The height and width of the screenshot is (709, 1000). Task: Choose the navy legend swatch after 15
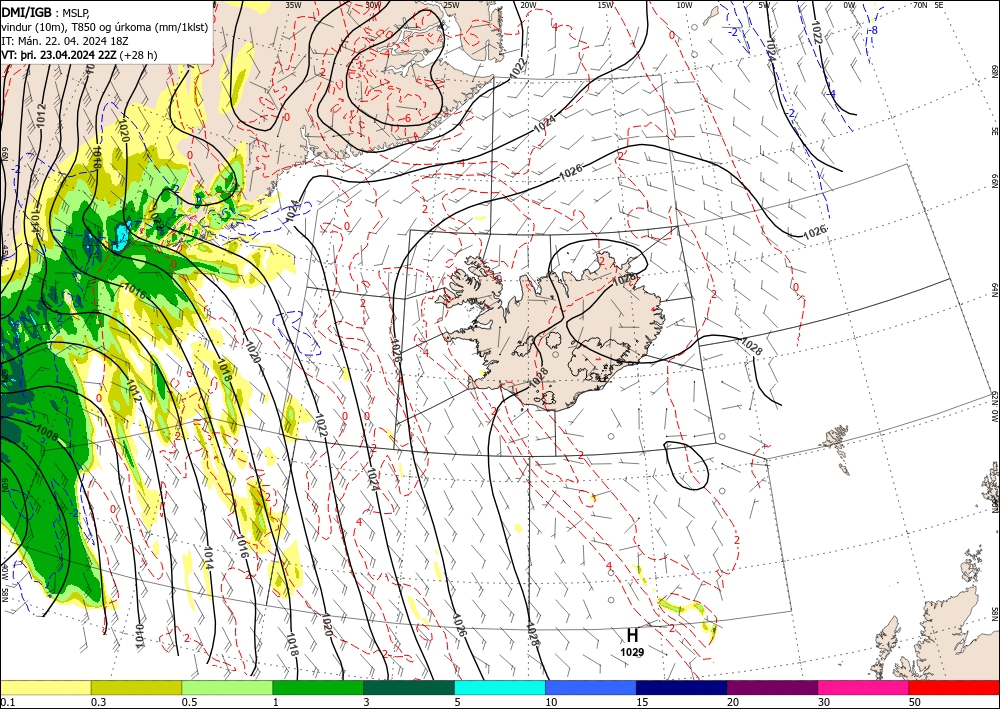[682, 687]
